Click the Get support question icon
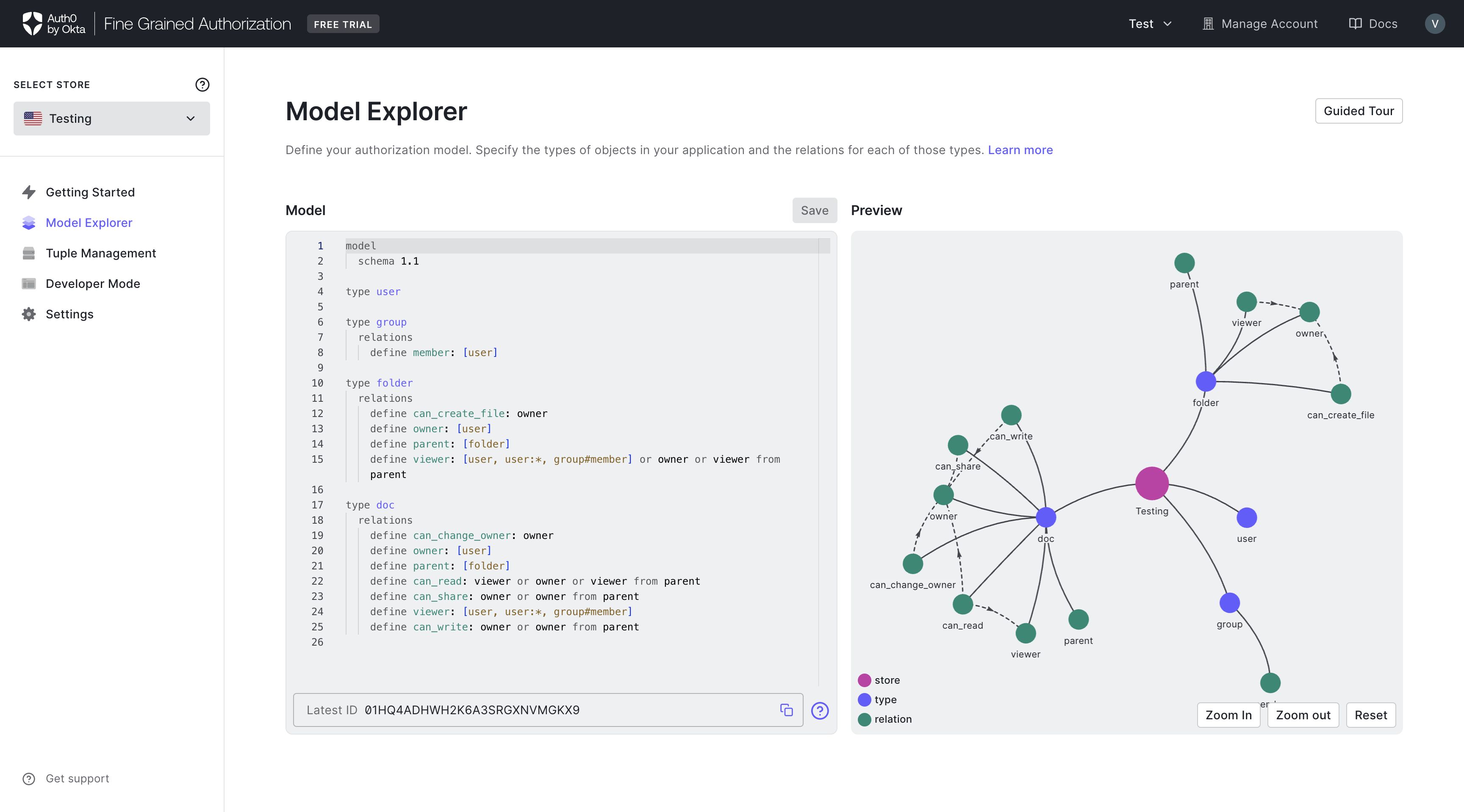The width and height of the screenshot is (1464, 812). coord(29,779)
